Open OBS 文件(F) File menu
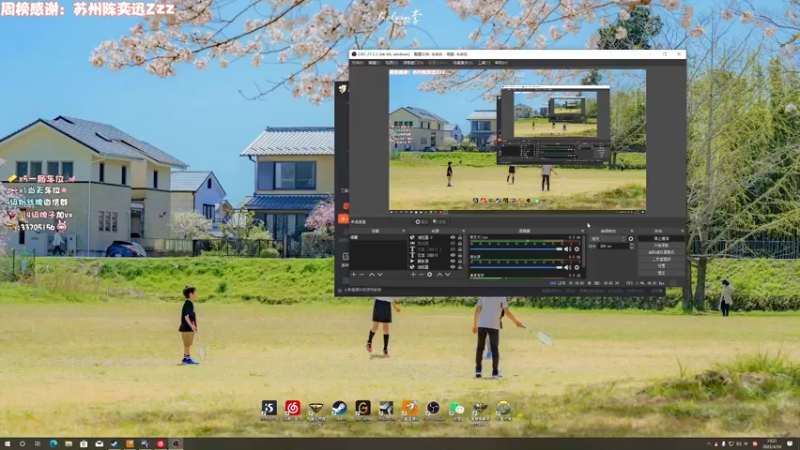800x450 pixels. click(x=357, y=63)
